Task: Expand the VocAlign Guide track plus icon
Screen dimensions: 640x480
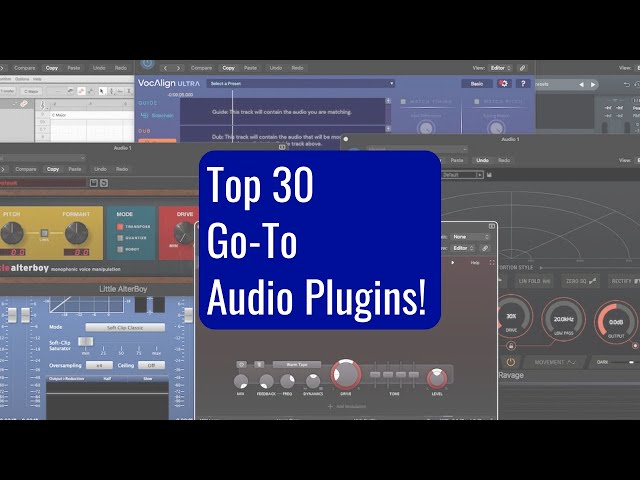Action: [388, 100]
